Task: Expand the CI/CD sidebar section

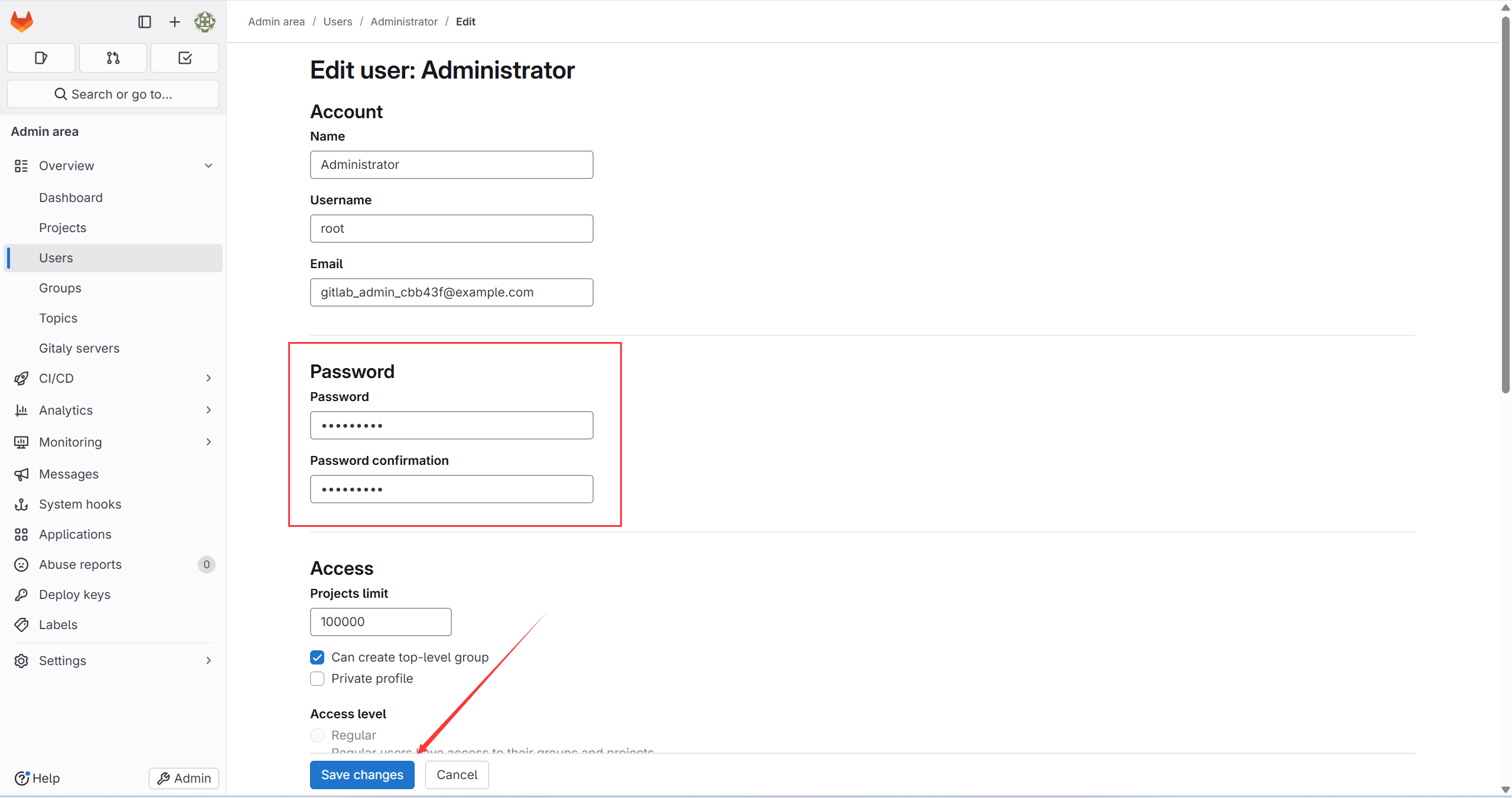Action: coord(208,378)
